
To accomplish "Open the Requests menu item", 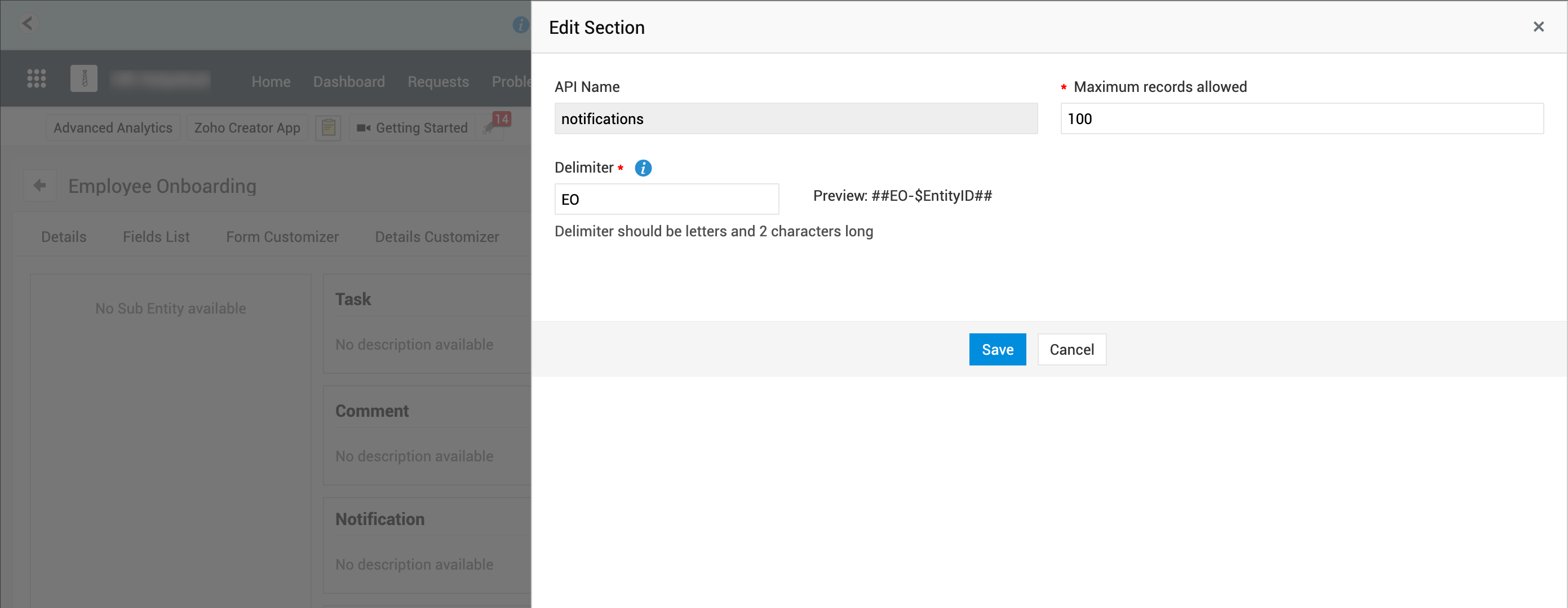I will (x=437, y=82).
